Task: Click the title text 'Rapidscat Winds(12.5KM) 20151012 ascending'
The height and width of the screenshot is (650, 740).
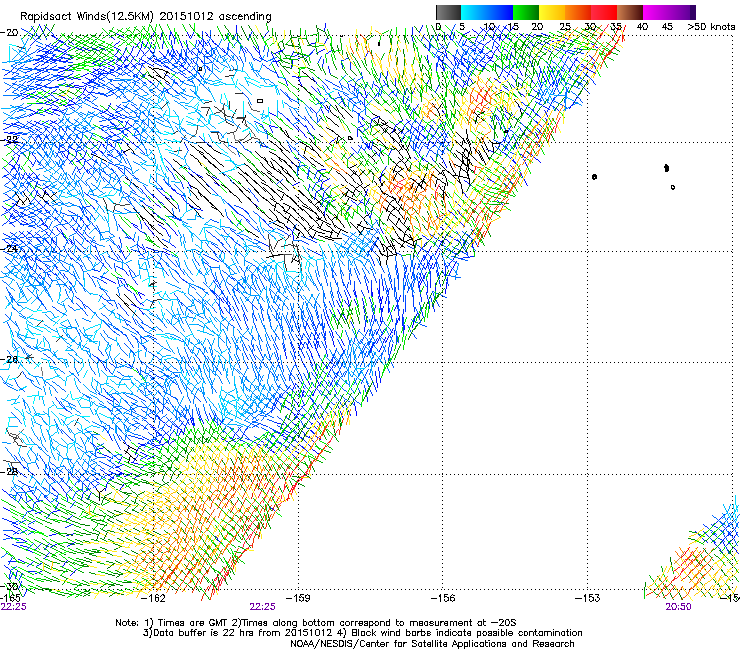Action: click(x=146, y=16)
